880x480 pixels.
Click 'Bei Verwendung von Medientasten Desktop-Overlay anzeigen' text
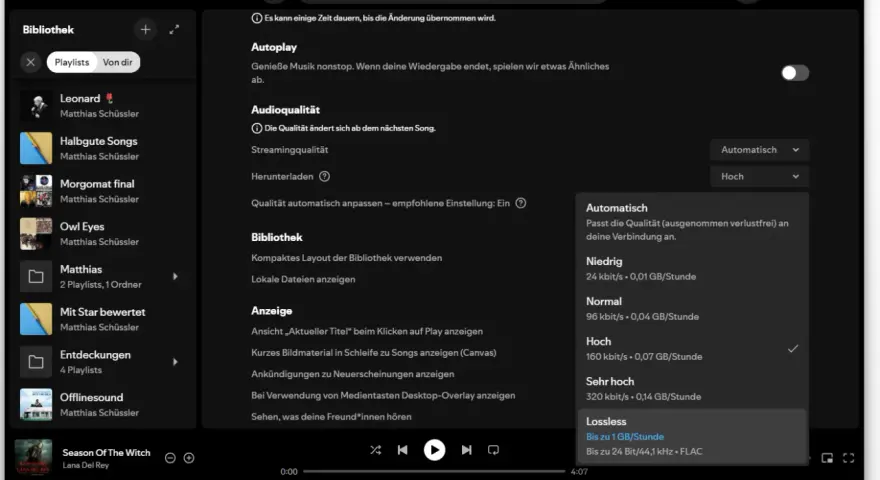(x=383, y=395)
